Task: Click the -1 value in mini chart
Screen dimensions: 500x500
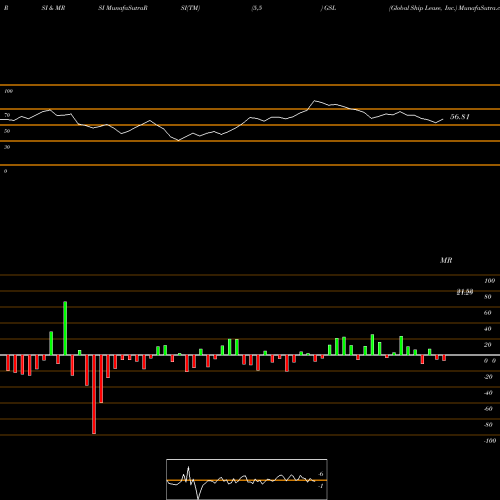Action: (x=321, y=486)
